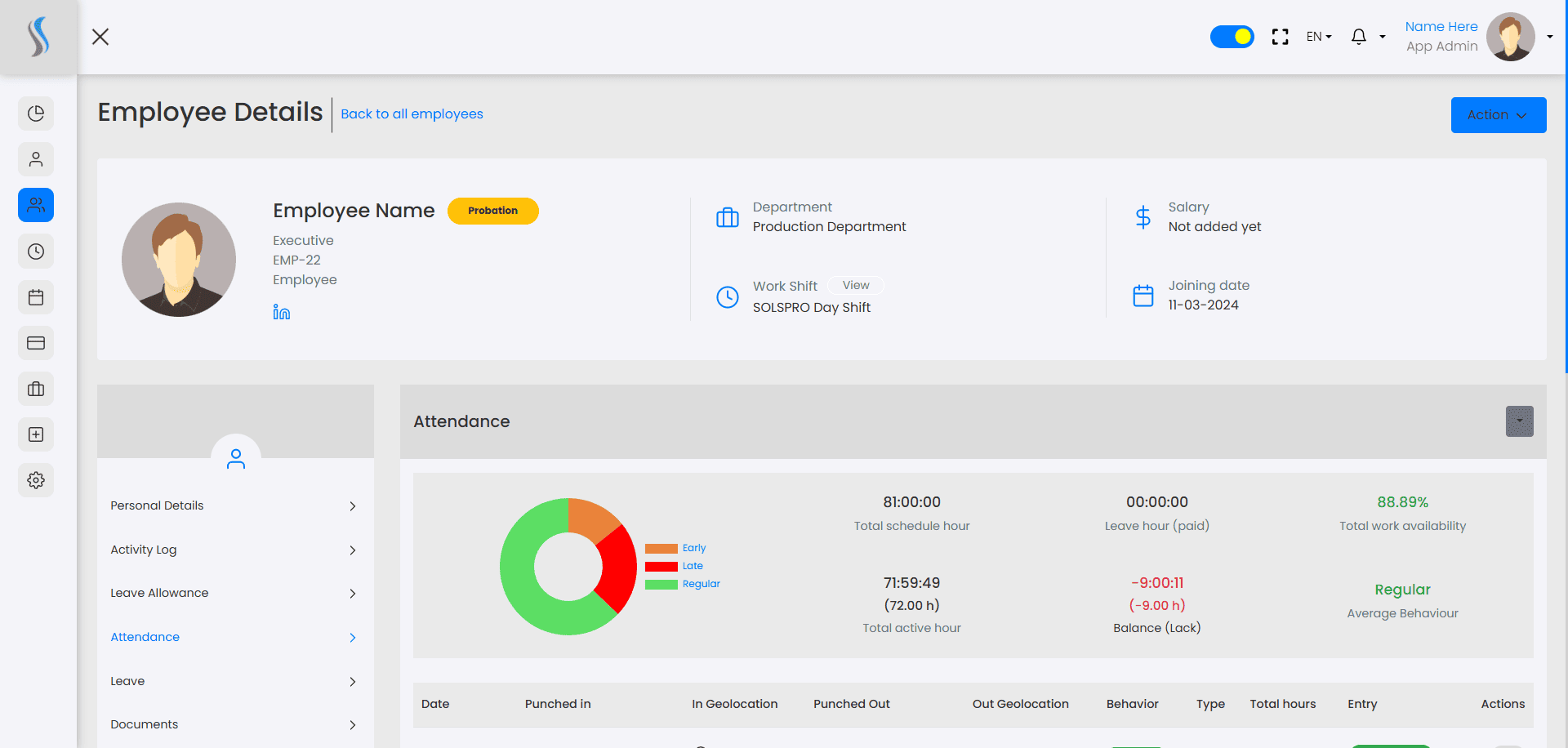The height and width of the screenshot is (748, 1568).
Task: Open the briefcase sidebar icon
Action: [x=36, y=389]
